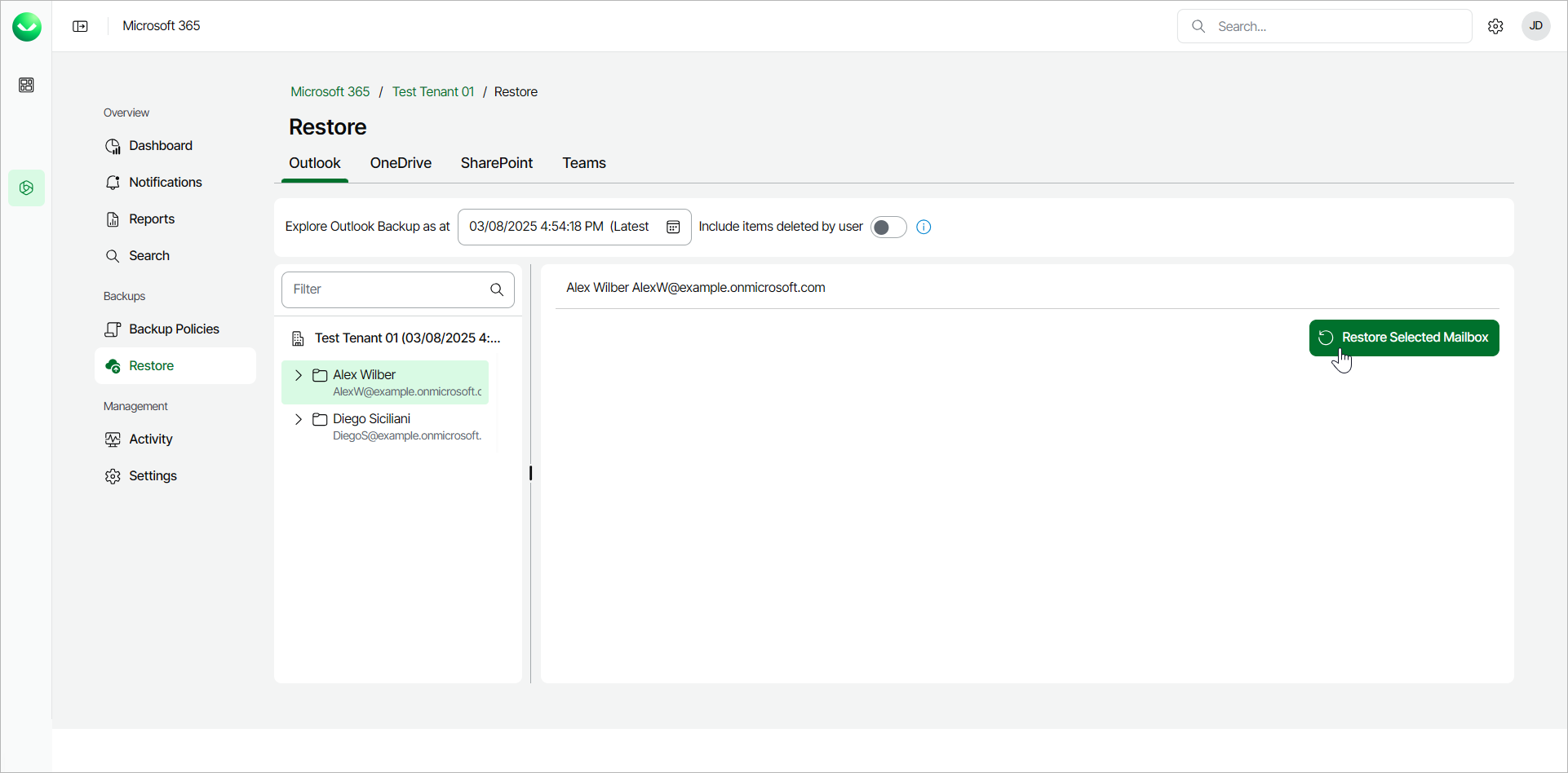Click the Microsoft 365 title in top bar
This screenshot has width=1568, height=773.
162,26
